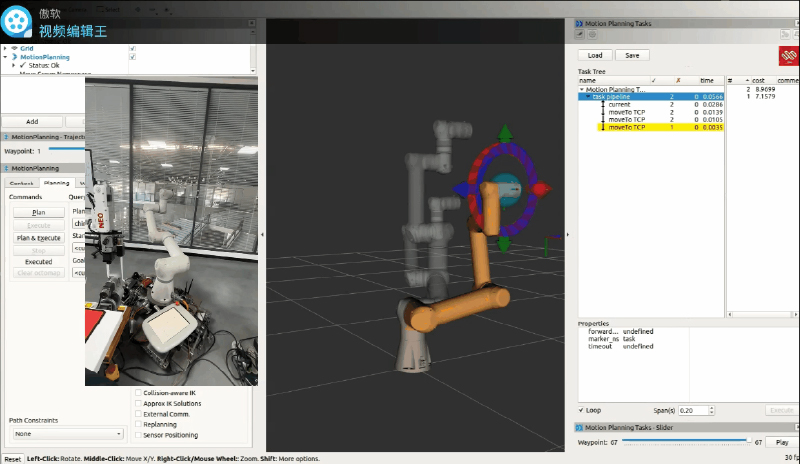Click the MotionPlanning display icon in Displays tree
Screen dimensions: 800x464
(14, 57)
